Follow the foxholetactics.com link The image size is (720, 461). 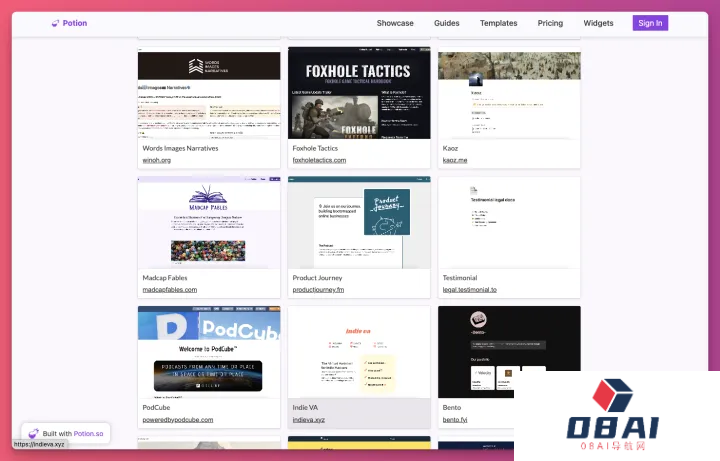(319, 160)
